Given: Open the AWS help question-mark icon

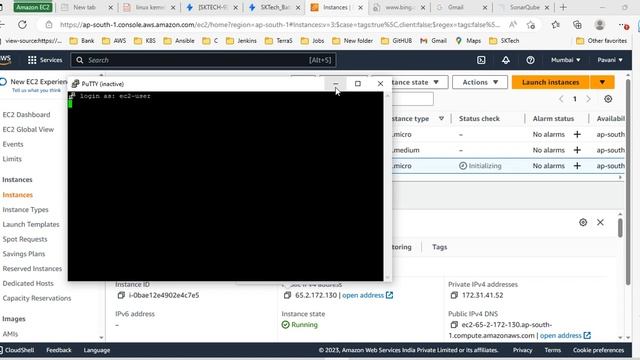Looking at the screenshot, I should click(530, 60).
